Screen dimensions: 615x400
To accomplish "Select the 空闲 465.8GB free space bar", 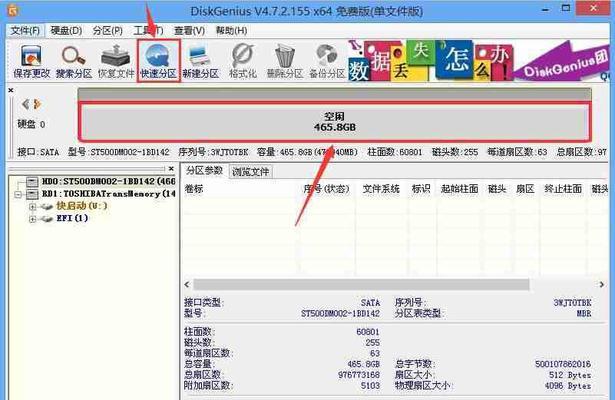I will point(335,122).
